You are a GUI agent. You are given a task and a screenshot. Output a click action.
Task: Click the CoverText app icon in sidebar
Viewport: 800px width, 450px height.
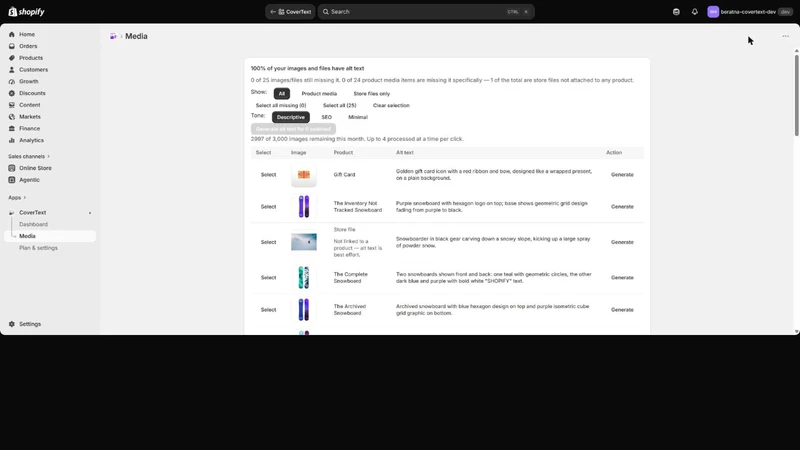(12, 212)
